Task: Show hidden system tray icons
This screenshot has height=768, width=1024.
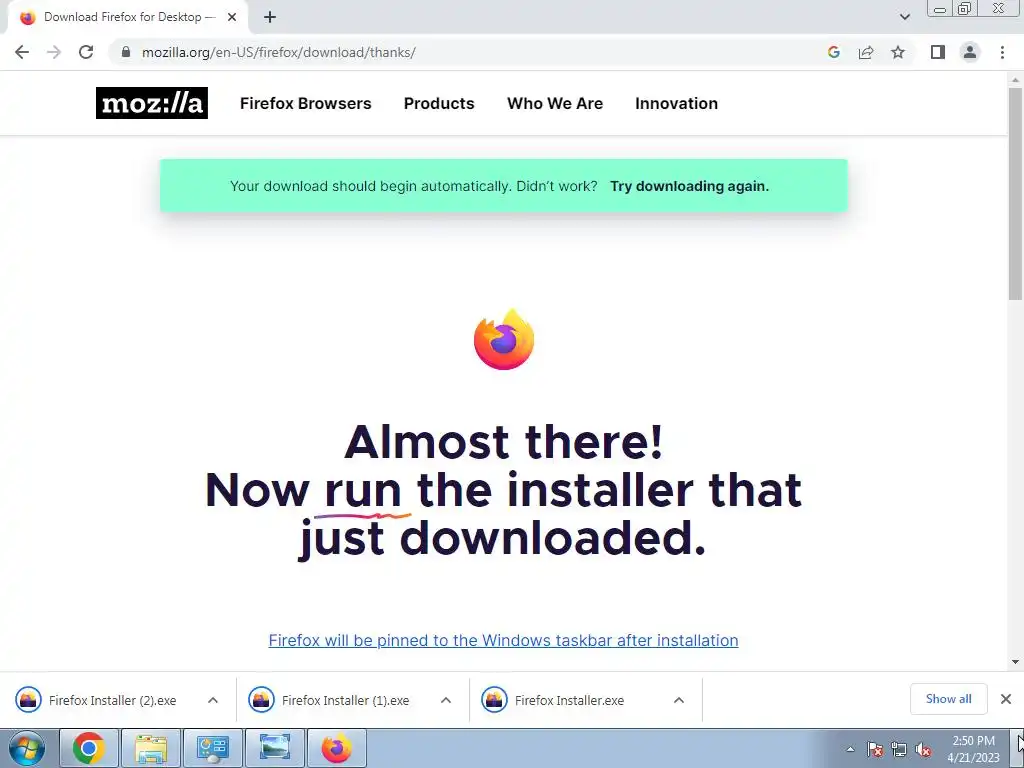Action: pos(850,749)
